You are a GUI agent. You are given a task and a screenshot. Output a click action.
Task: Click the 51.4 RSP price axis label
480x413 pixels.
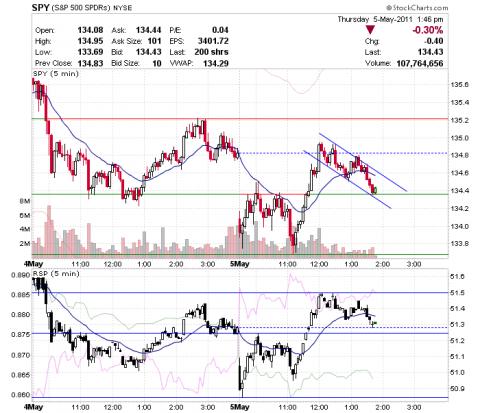pyautogui.click(x=457, y=309)
